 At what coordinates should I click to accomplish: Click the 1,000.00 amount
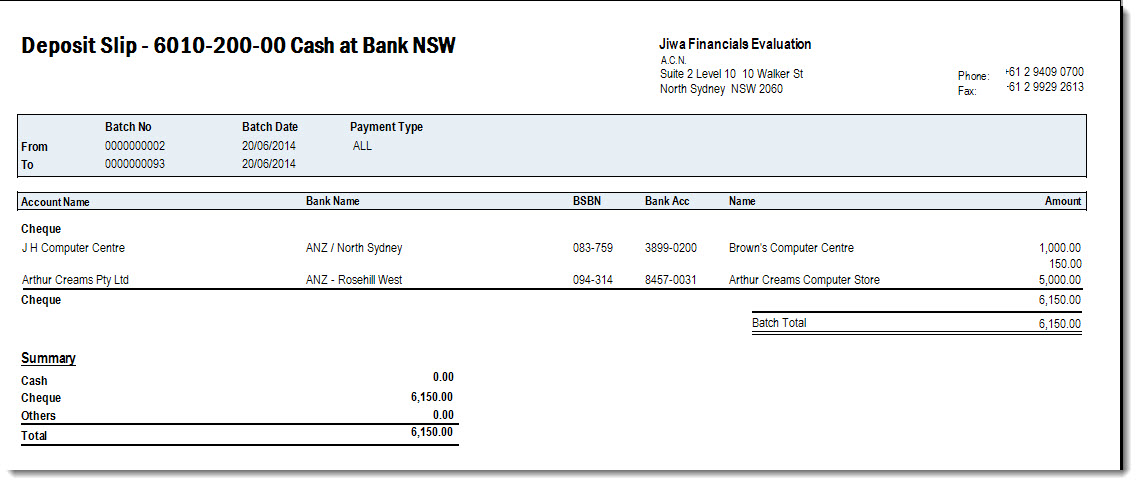[1060, 248]
